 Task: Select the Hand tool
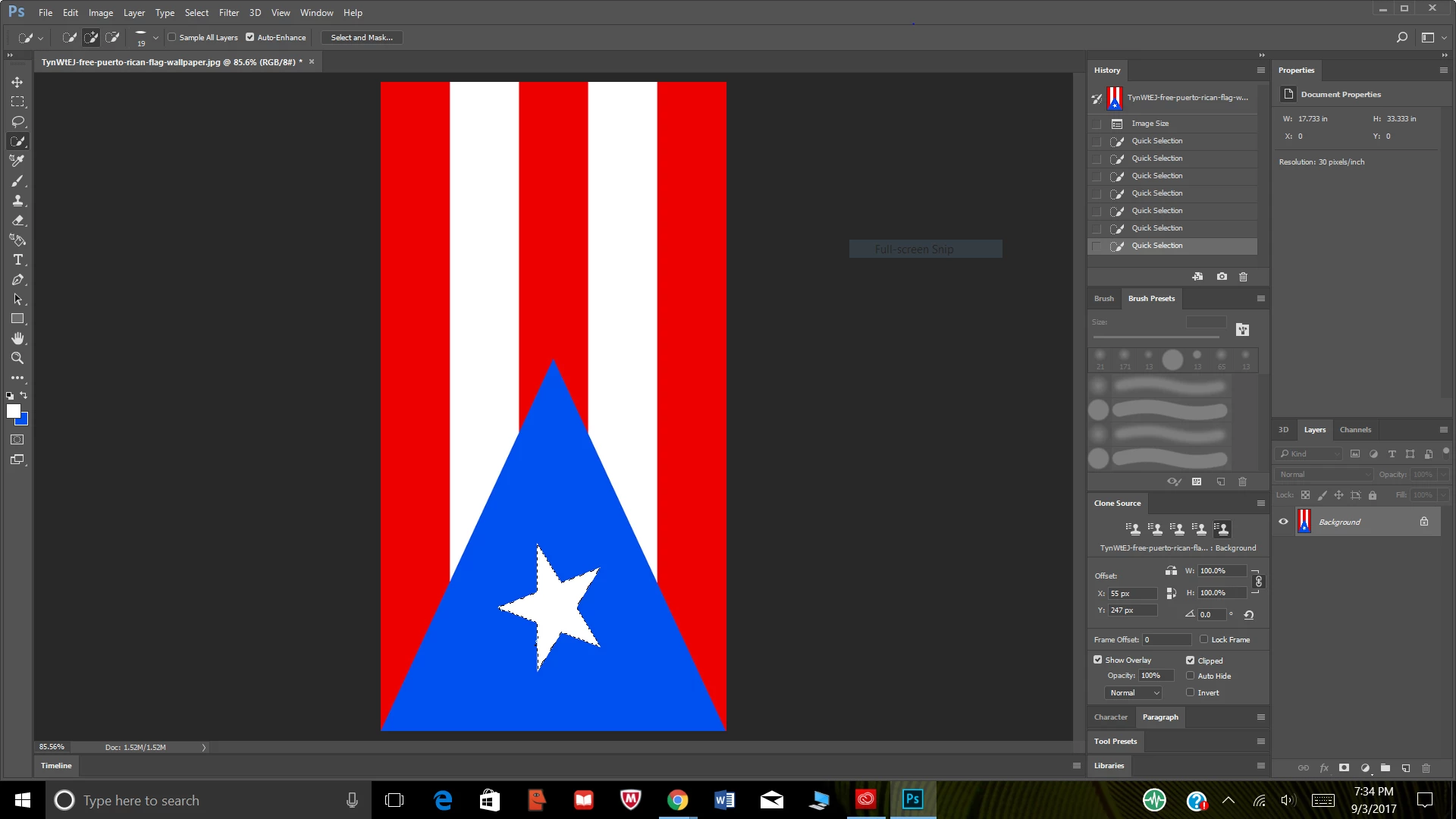click(17, 338)
